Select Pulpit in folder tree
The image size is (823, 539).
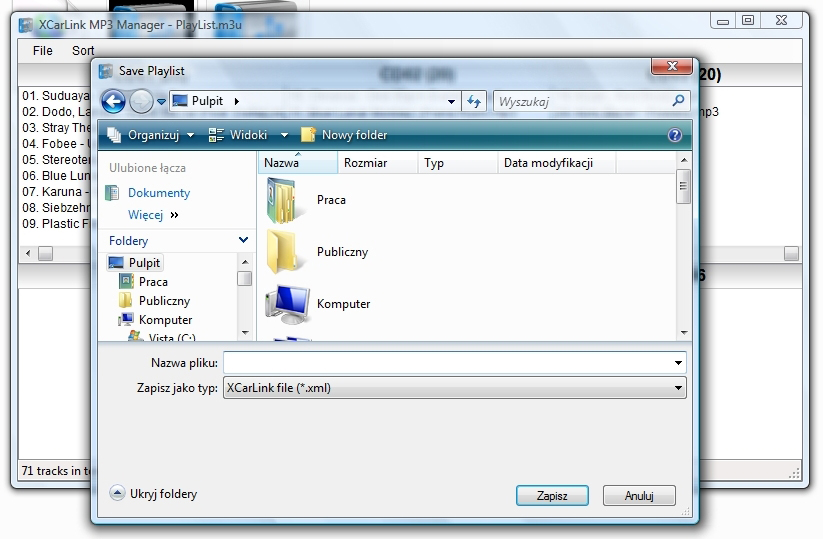point(135,262)
